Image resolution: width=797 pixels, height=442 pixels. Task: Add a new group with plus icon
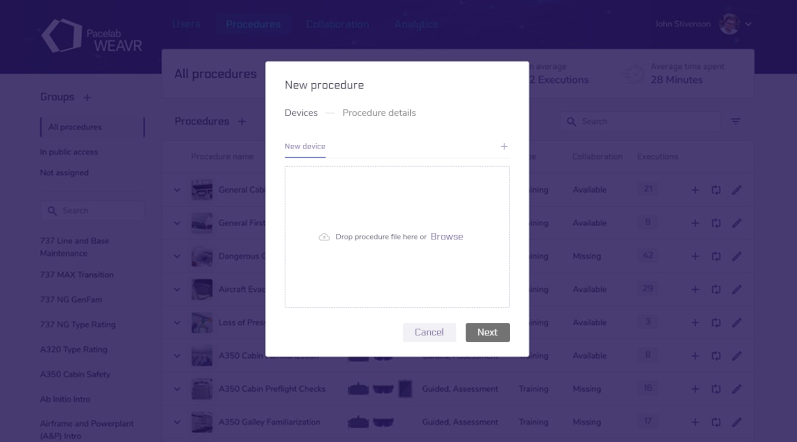87,97
